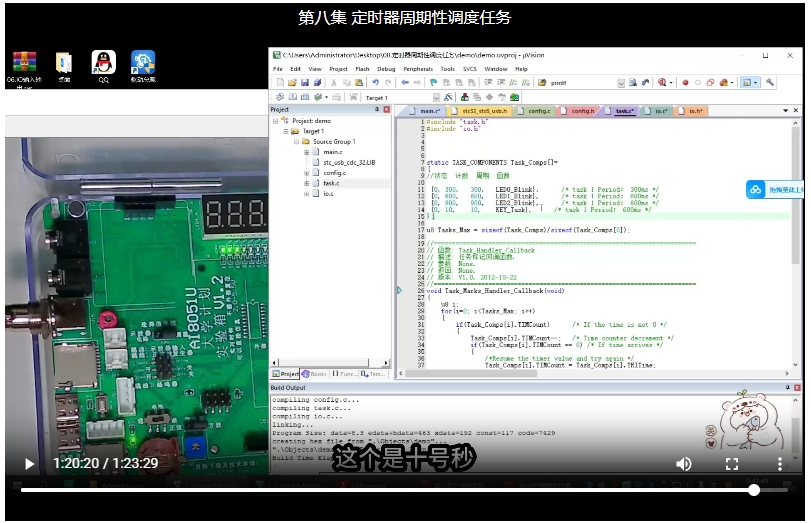Viewport: 811px width, 523px height.
Task: Expand the config.c tree node
Action: [306, 173]
